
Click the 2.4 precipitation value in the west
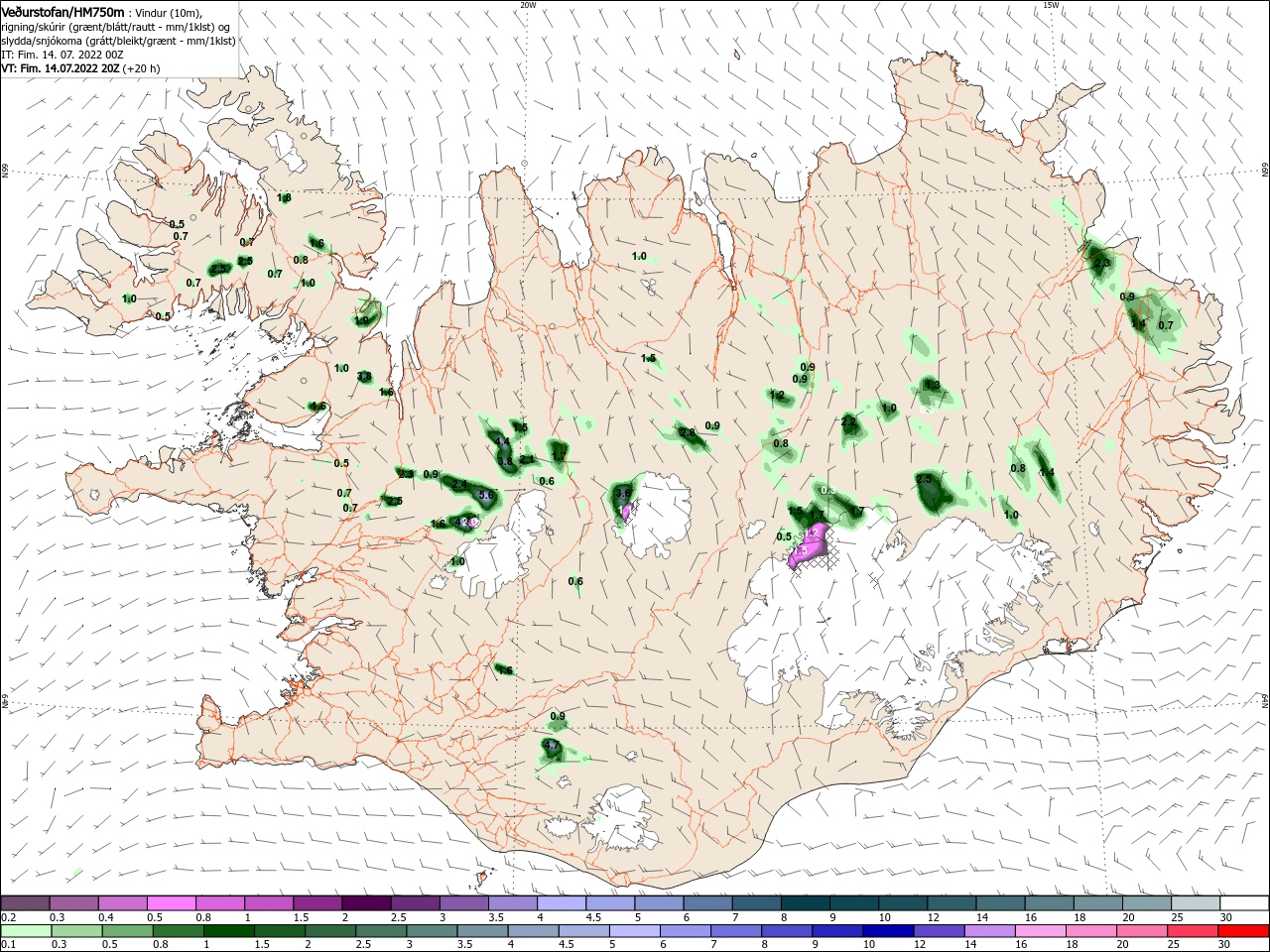pos(459,484)
